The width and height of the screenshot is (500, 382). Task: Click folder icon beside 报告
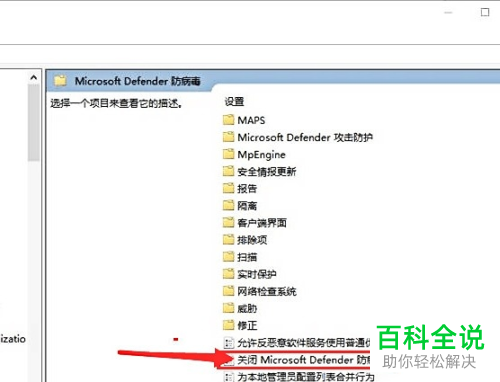228,188
